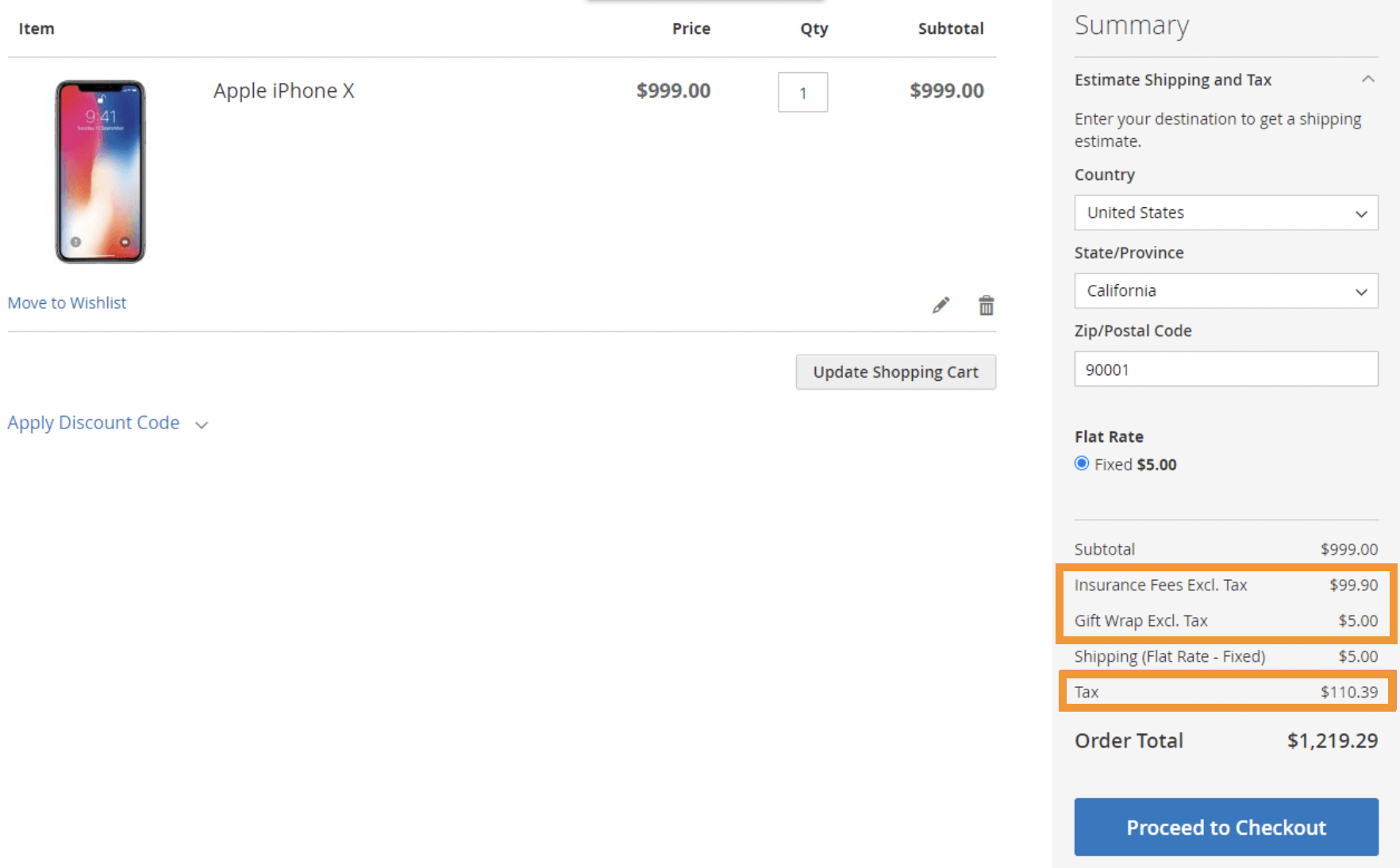Click the pencil icon to edit the cart item
The width and height of the screenshot is (1400, 868).
(940, 304)
